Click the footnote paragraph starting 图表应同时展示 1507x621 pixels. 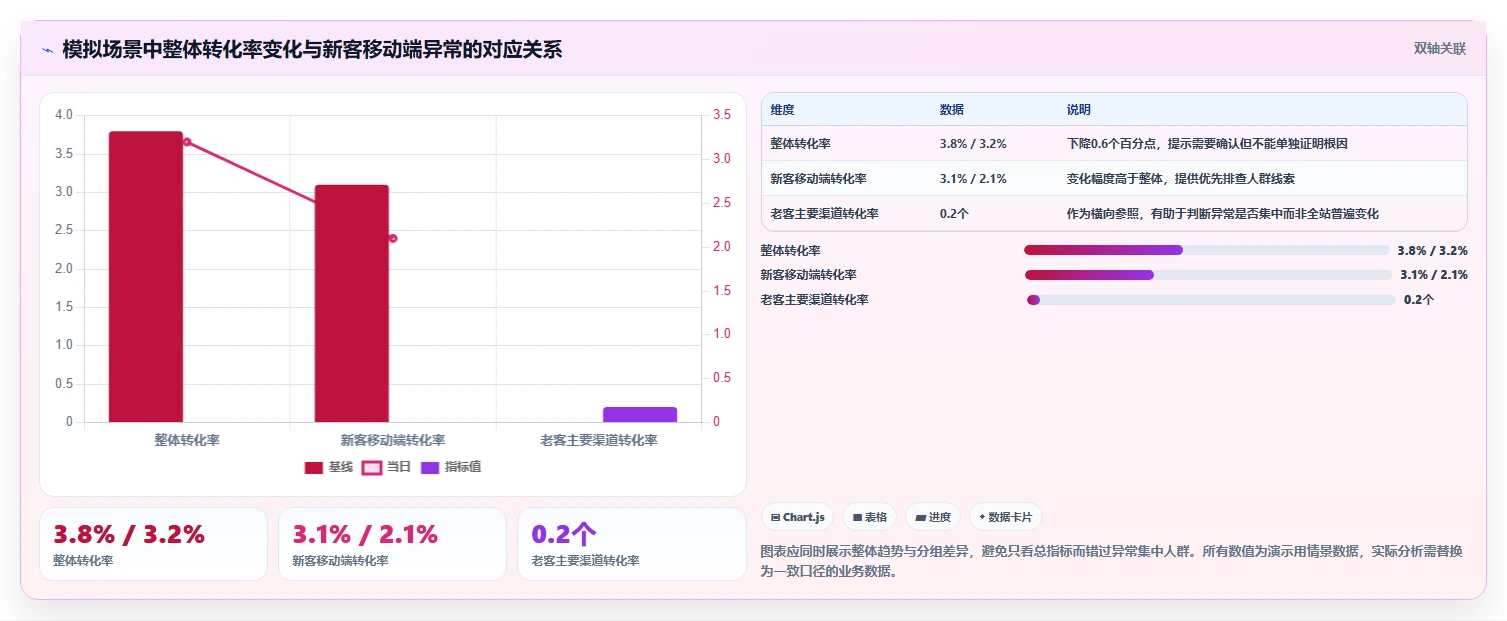pos(1111,561)
